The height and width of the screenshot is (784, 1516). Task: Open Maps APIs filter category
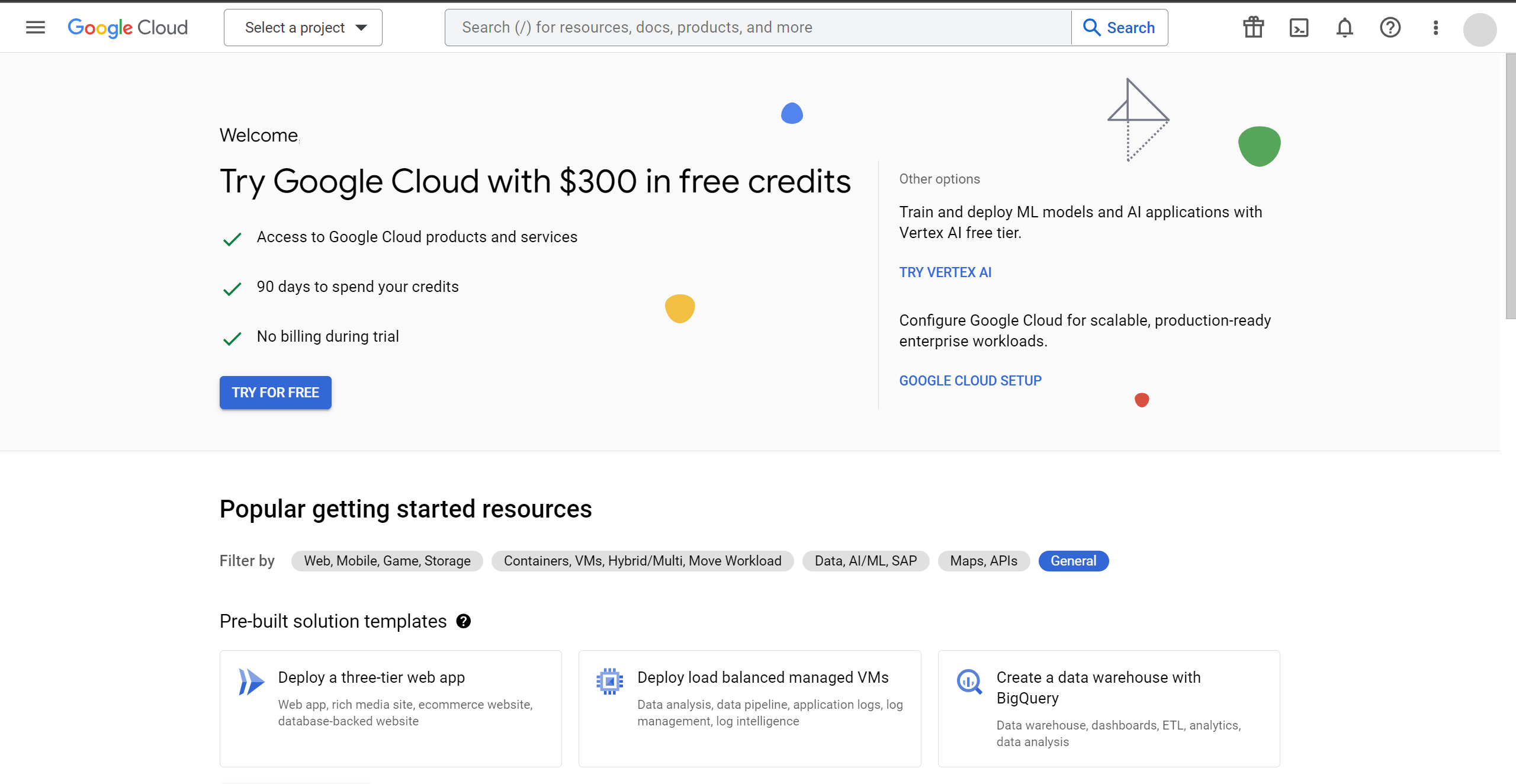(x=984, y=560)
